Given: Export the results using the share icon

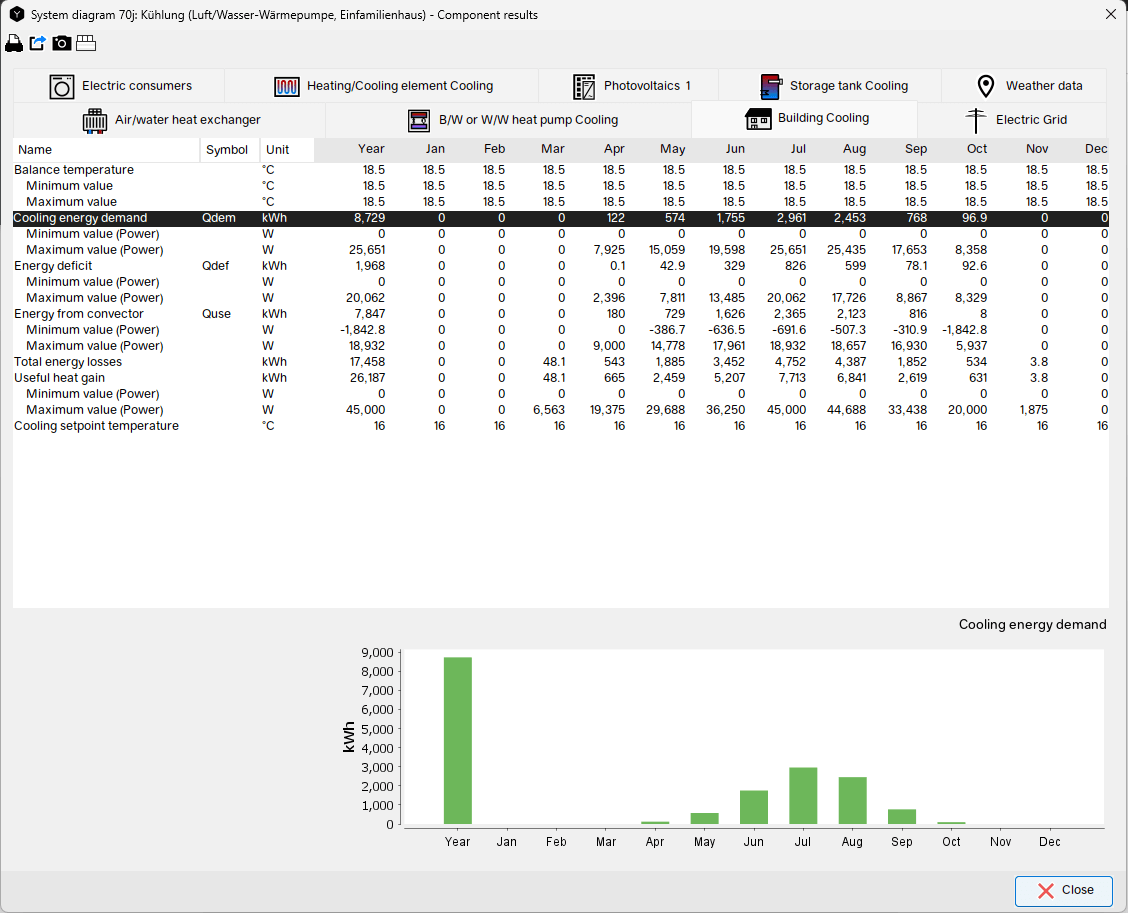Looking at the screenshot, I should pos(37,43).
